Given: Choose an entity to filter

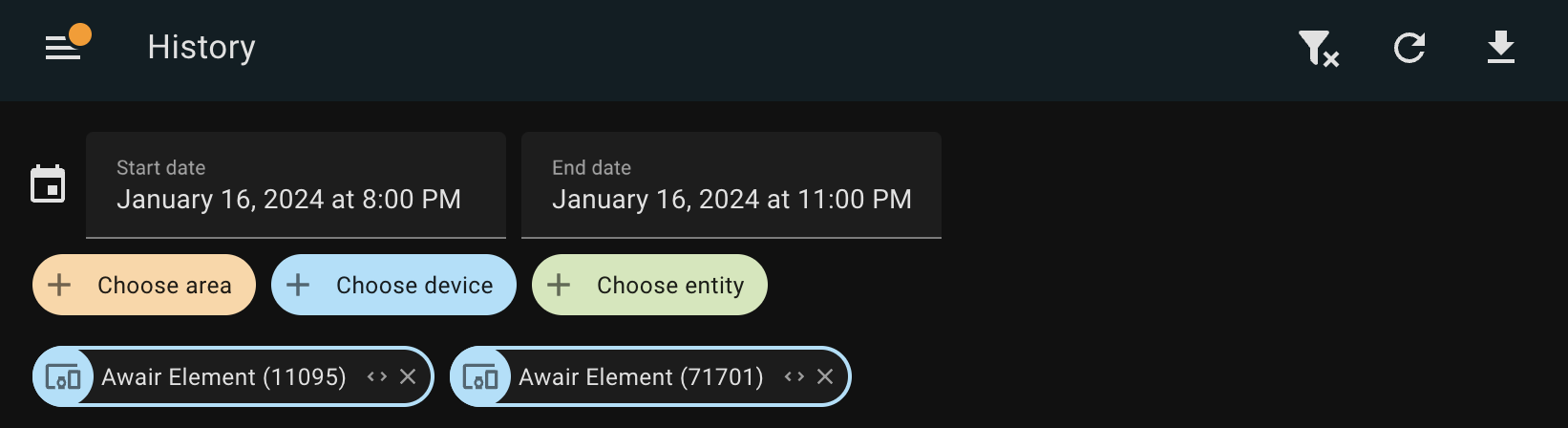Looking at the screenshot, I should [649, 285].
